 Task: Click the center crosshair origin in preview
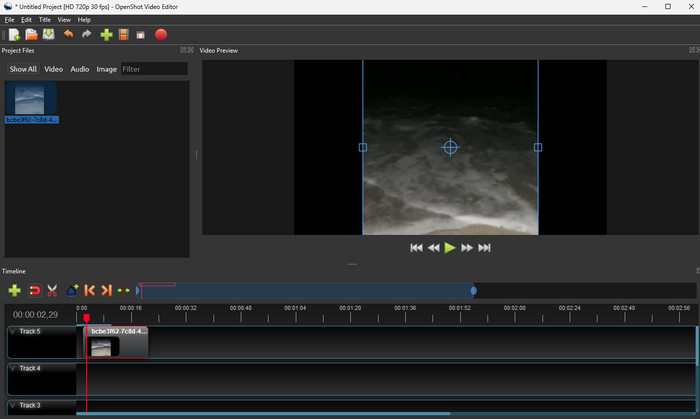[450, 147]
